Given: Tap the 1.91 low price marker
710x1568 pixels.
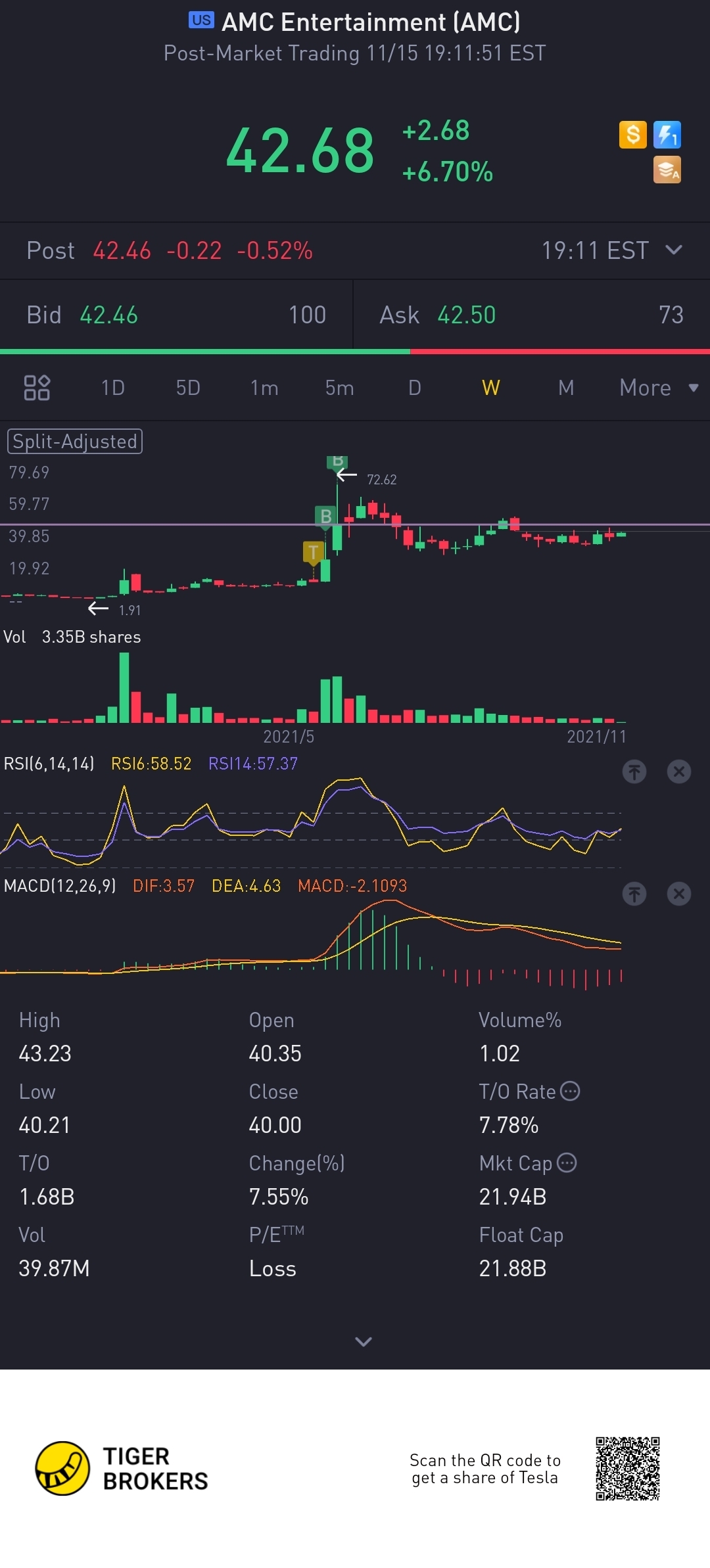Looking at the screenshot, I should (x=130, y=610).
